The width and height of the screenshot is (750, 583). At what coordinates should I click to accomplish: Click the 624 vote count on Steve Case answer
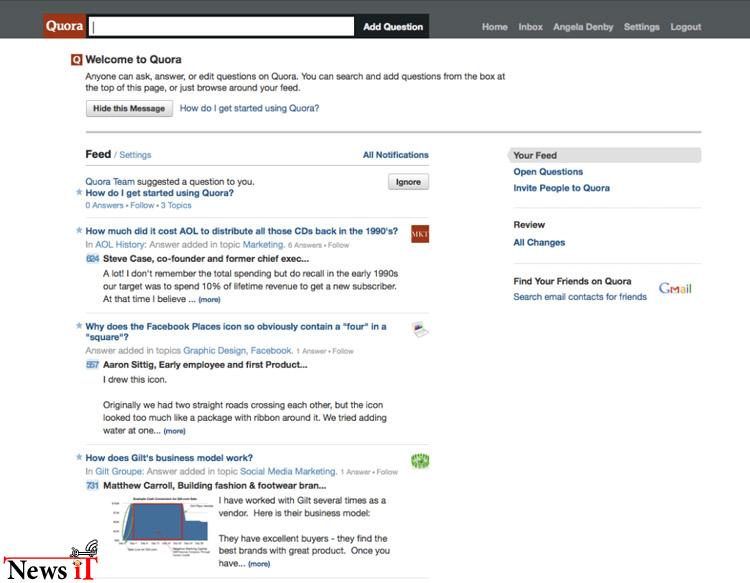92,259
